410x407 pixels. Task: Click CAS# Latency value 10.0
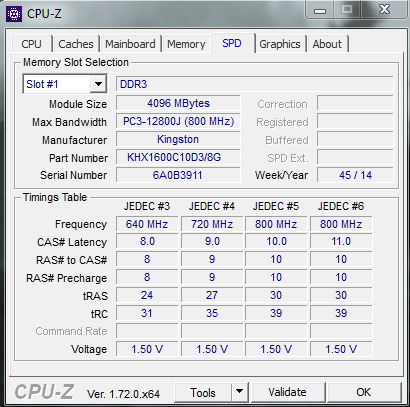coord(276,241)
